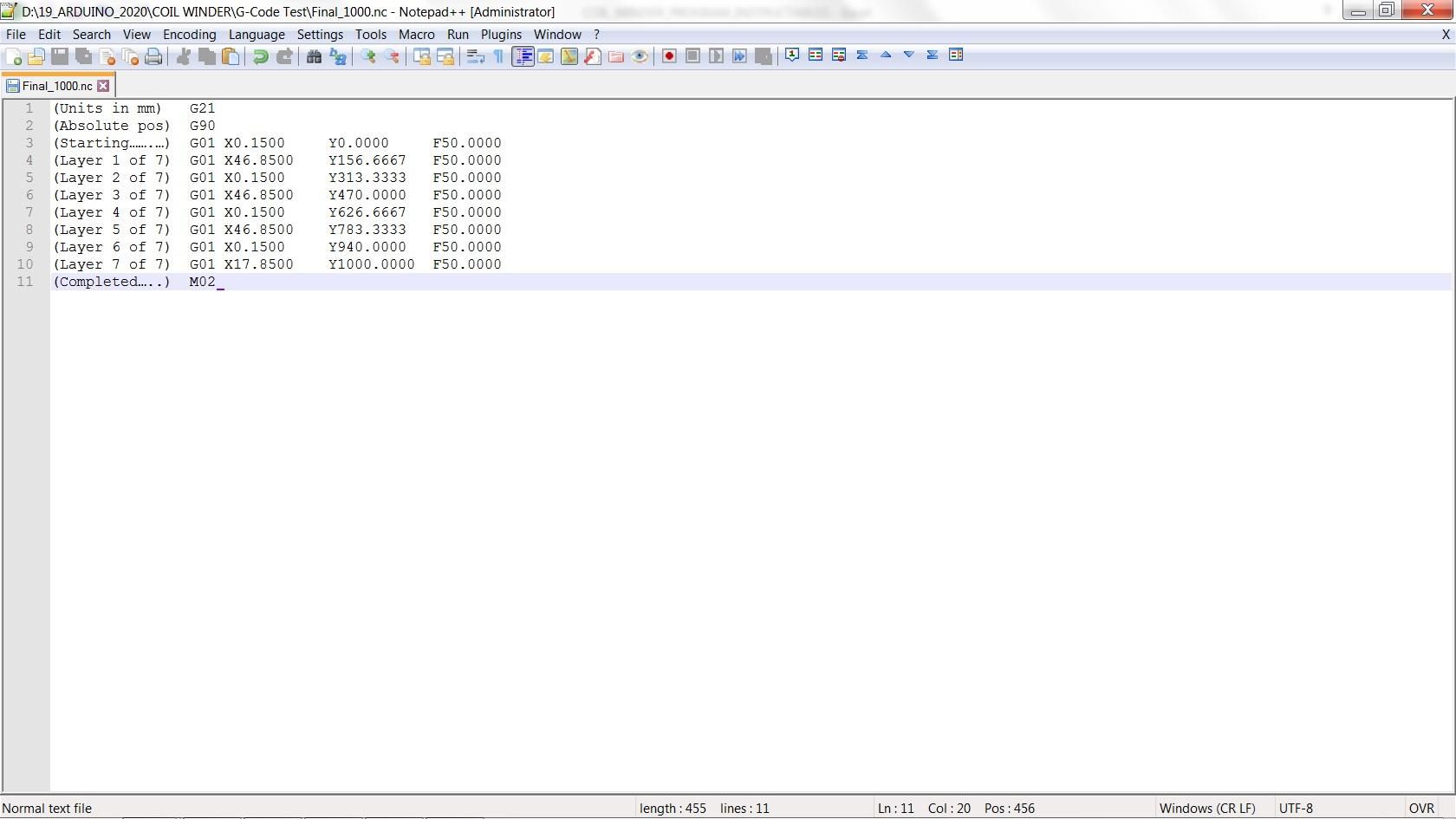
Task: Save the current file via the floppy disk icon
Action: (x=60, y=56)
